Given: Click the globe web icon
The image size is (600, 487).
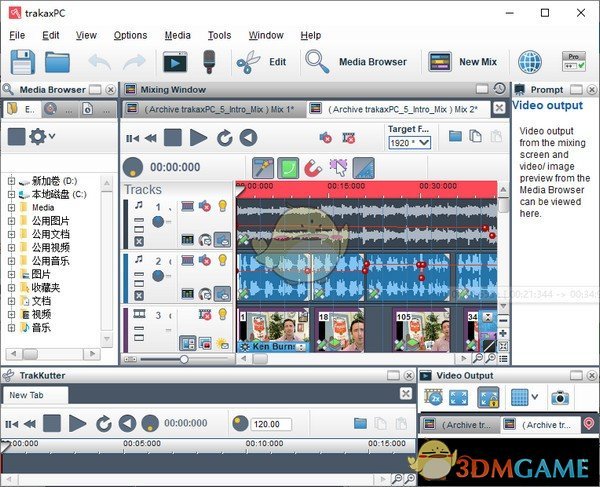Looking at the screenshot, I should (530, 62).
